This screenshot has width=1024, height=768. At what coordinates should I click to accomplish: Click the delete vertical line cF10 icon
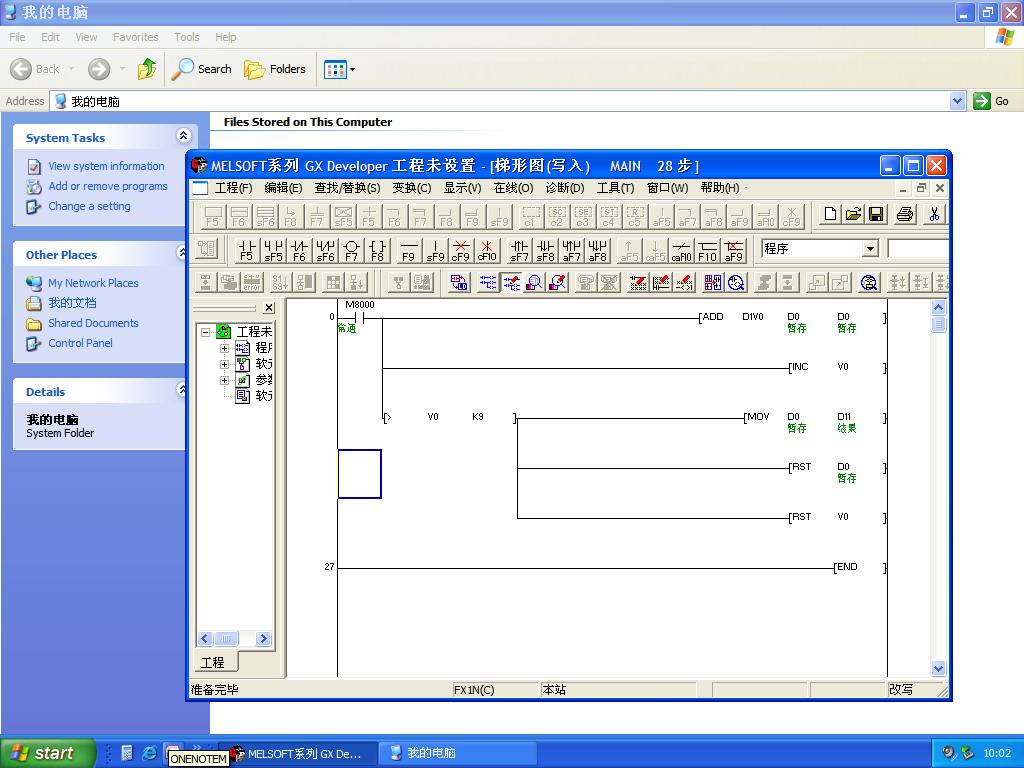point(487,250)
